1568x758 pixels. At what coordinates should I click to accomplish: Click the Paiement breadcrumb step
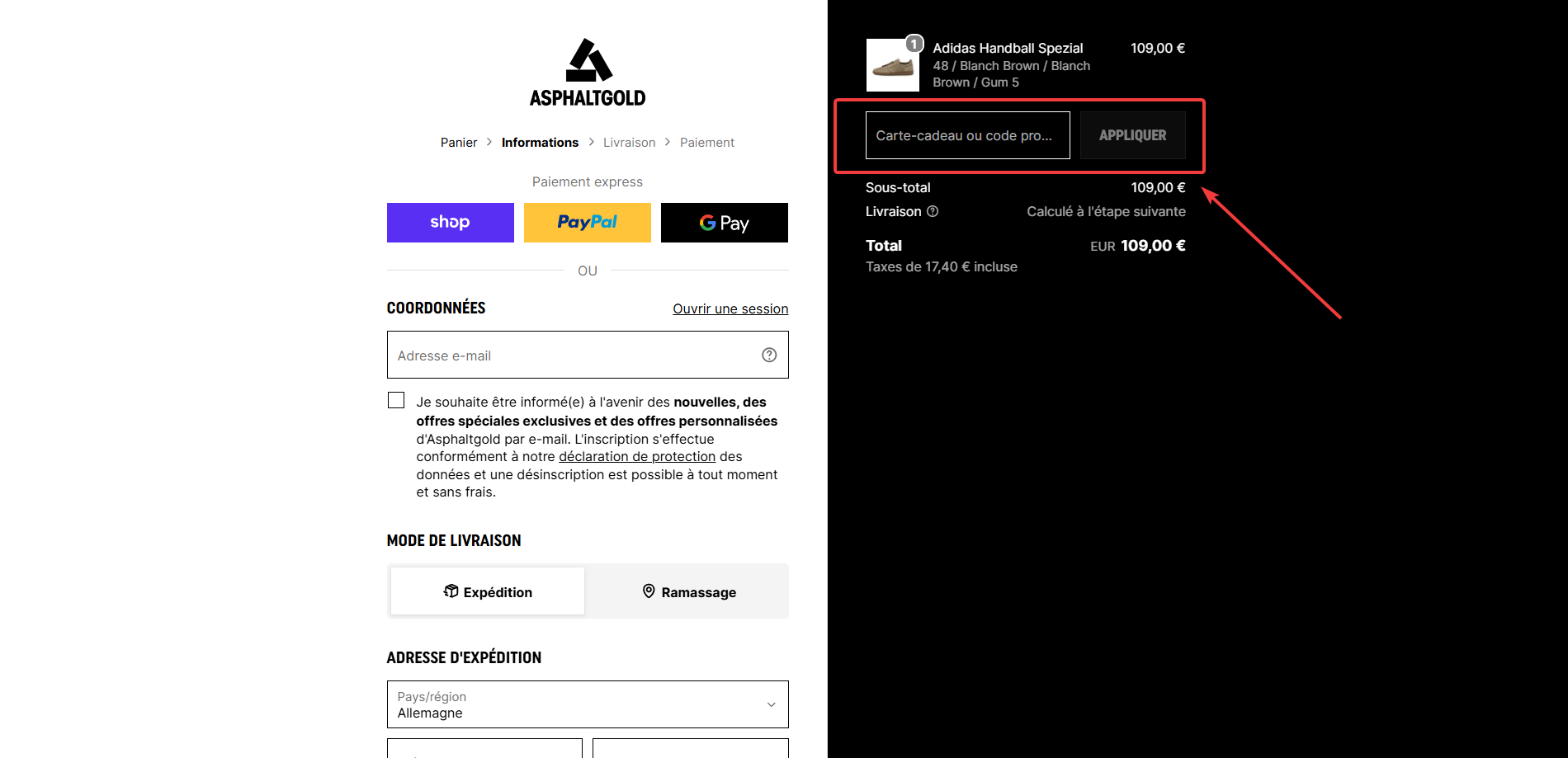click(707, 143)
